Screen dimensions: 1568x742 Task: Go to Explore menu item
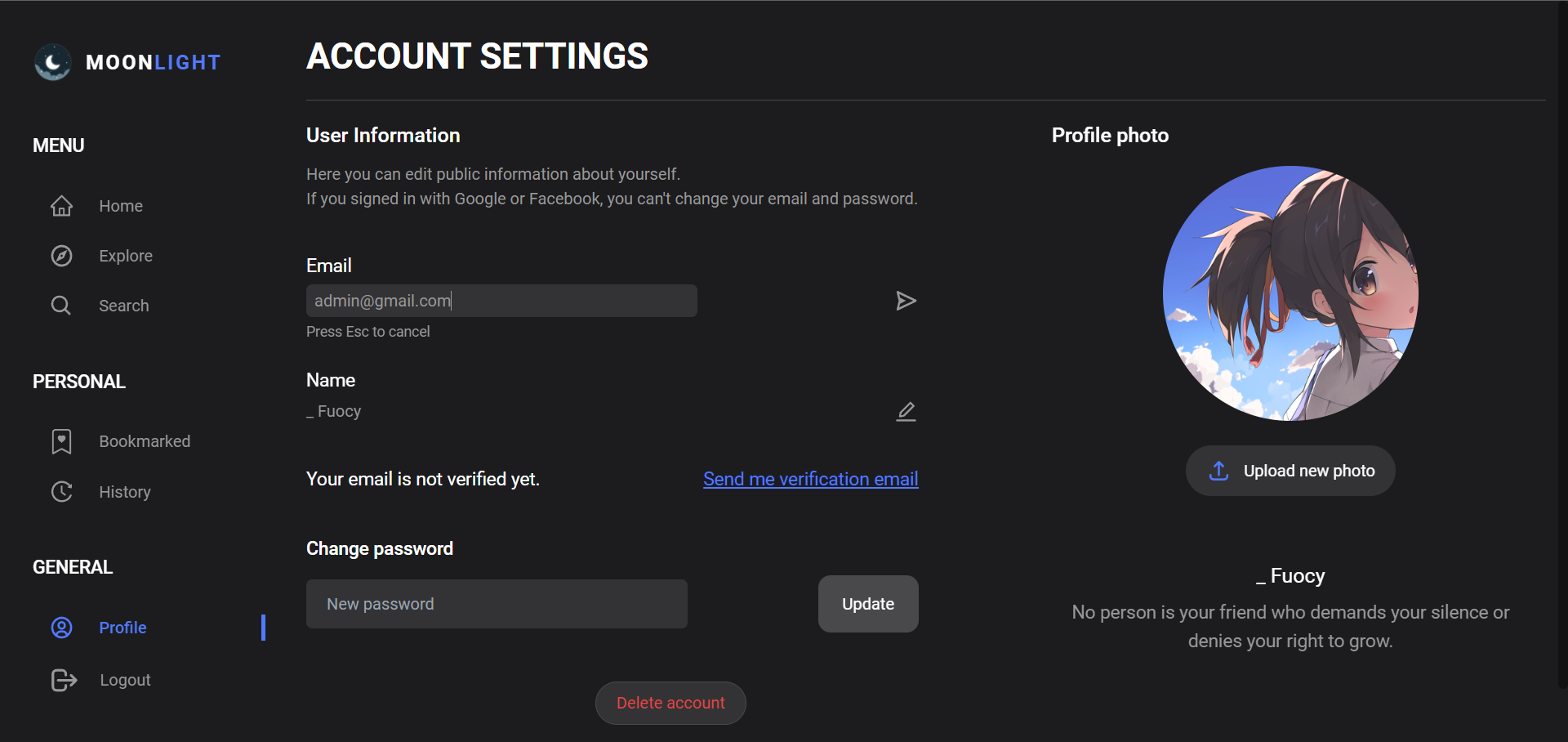126,256
